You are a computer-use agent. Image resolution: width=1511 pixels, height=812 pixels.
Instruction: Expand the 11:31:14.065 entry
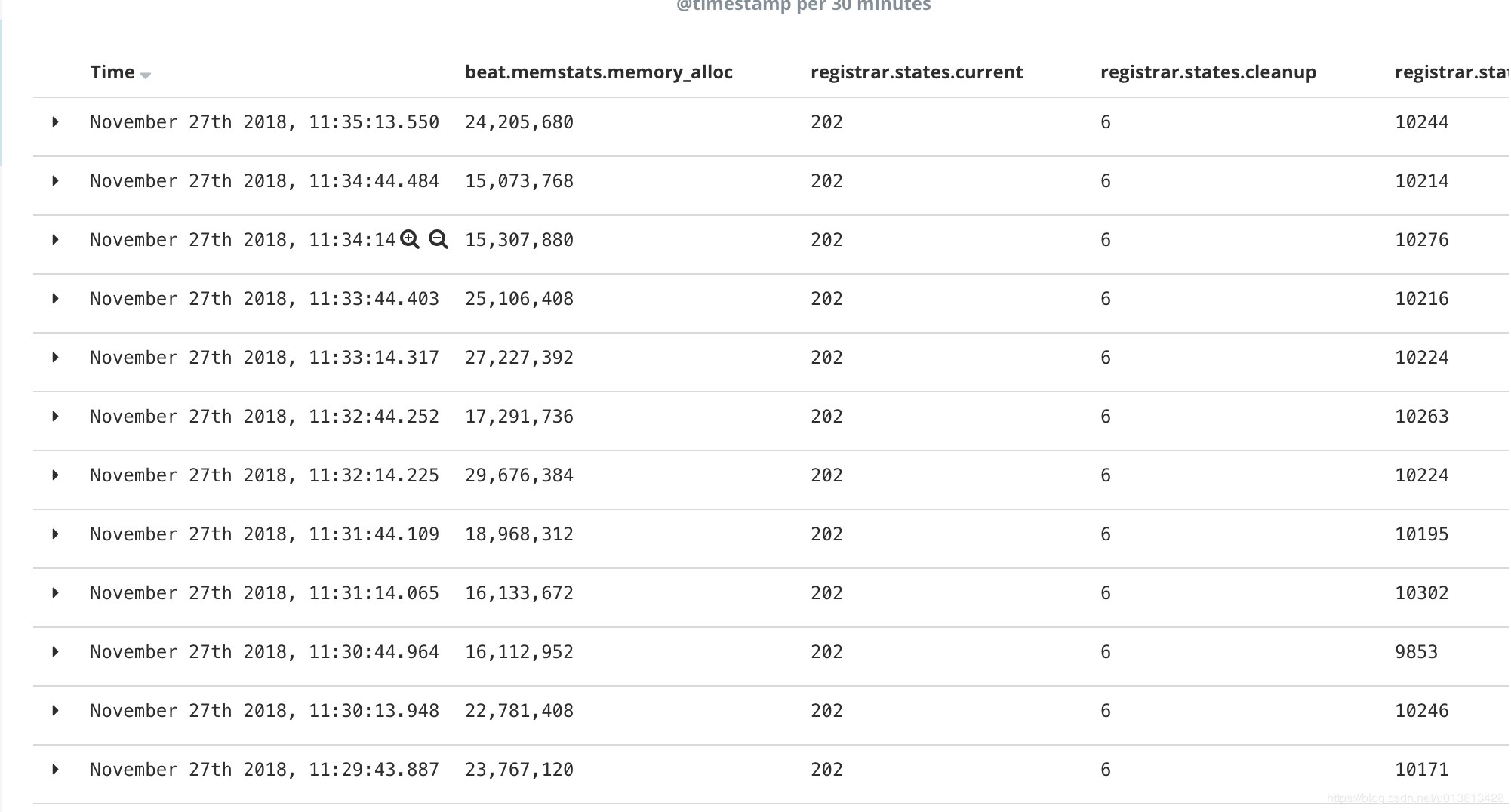[x=55, y=593]
